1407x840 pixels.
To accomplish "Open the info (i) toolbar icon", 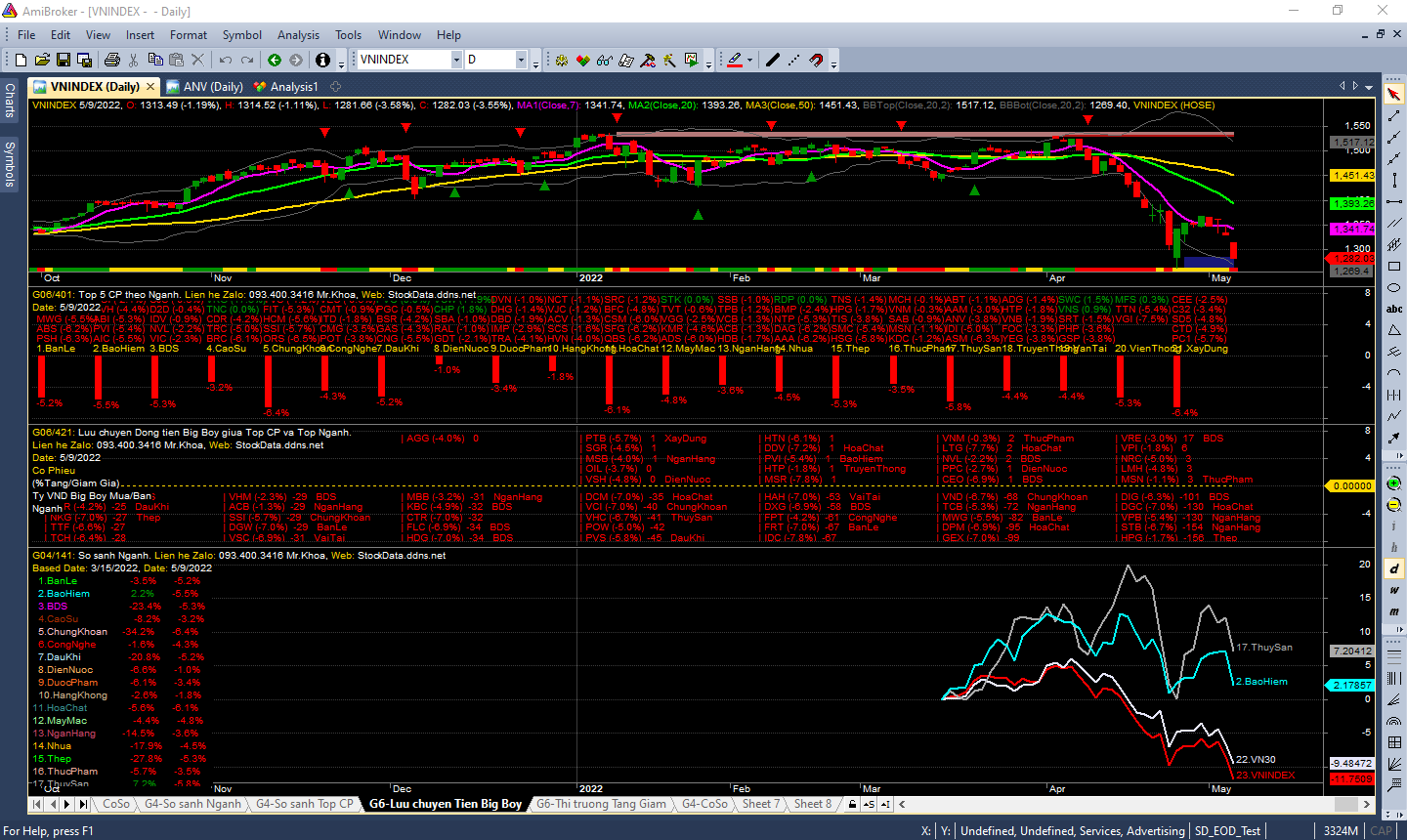I will click(322, 60).
